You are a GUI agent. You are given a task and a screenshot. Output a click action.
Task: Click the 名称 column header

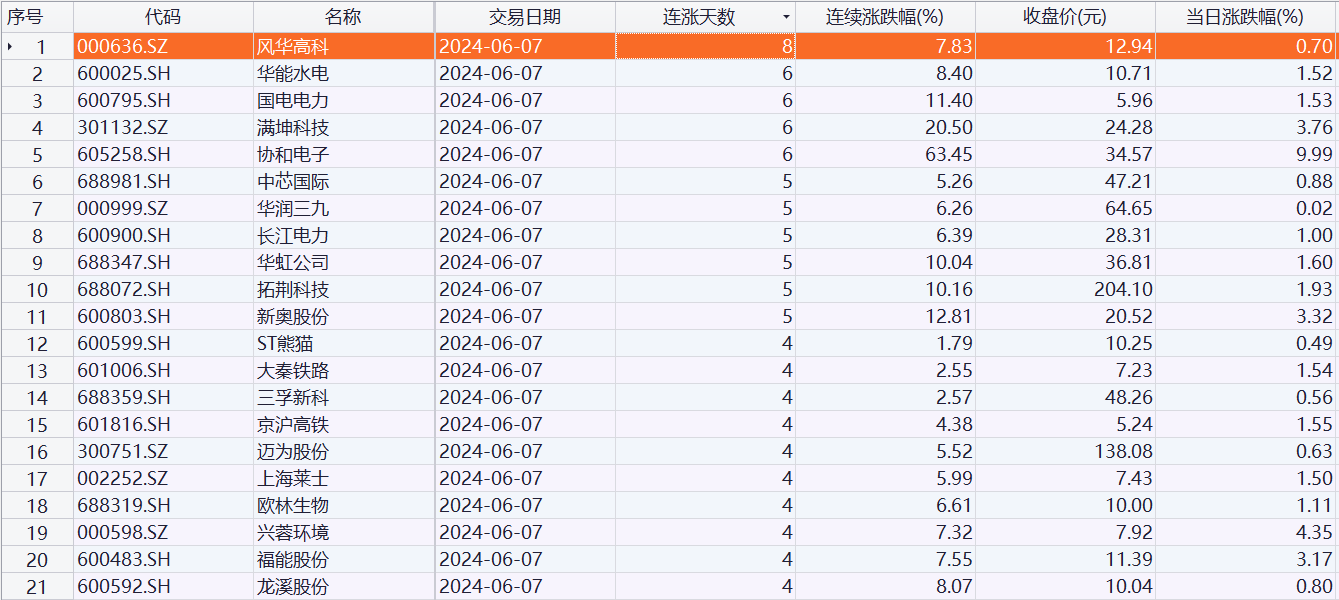coord(343,17)
